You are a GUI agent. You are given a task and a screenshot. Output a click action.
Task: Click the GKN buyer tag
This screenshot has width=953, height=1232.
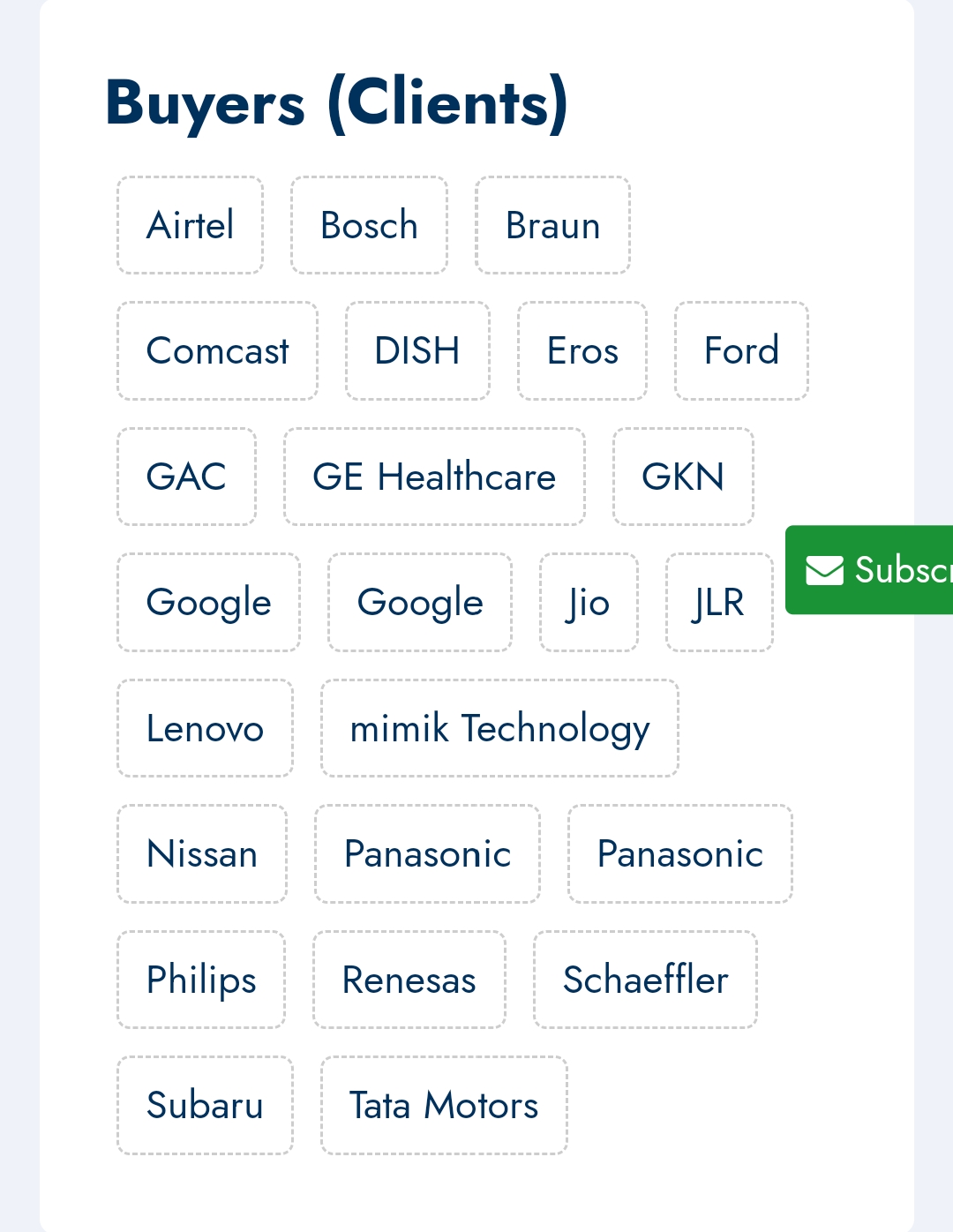pos(683,477)
